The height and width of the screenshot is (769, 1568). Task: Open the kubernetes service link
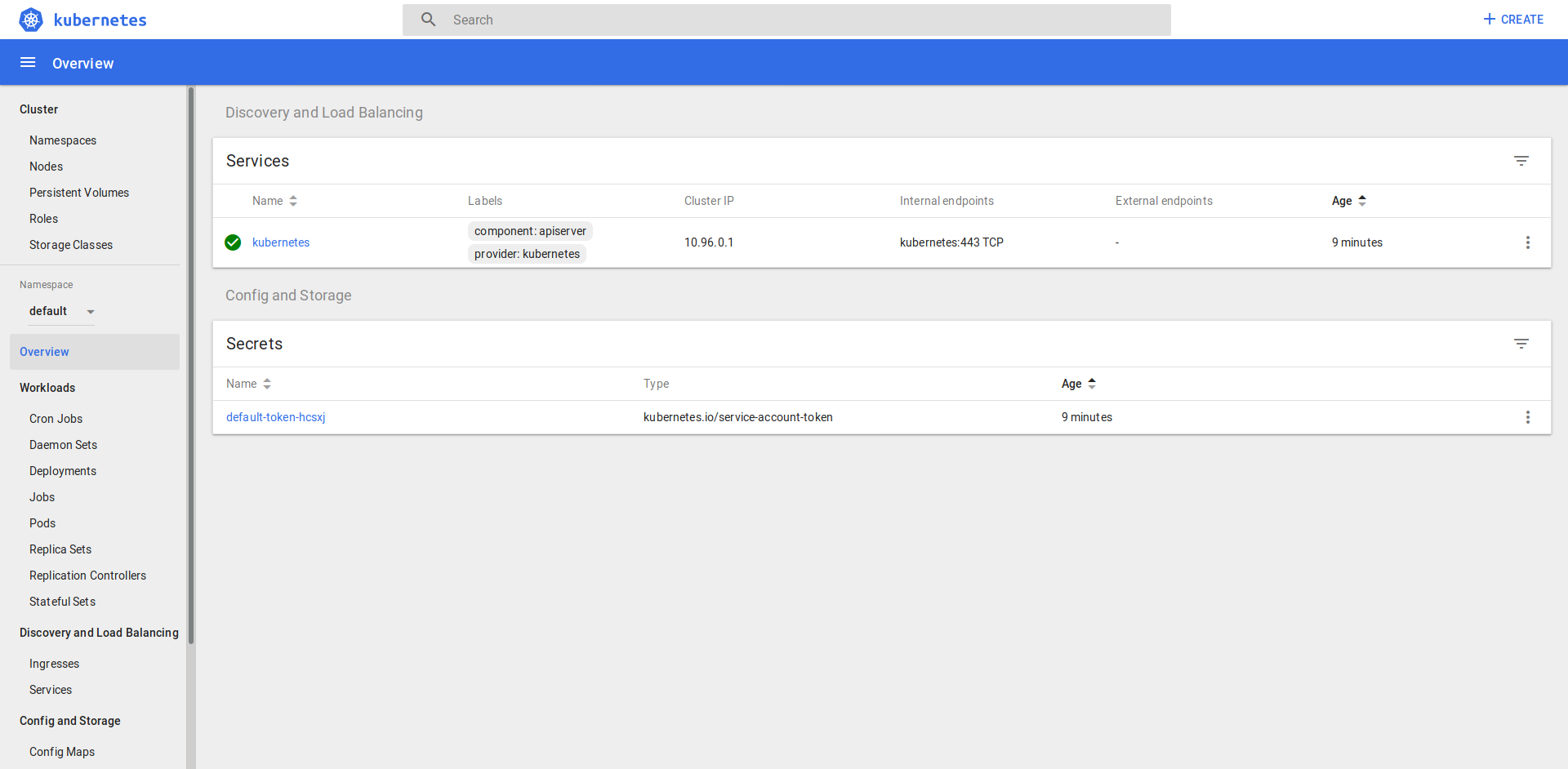(281, 242)
